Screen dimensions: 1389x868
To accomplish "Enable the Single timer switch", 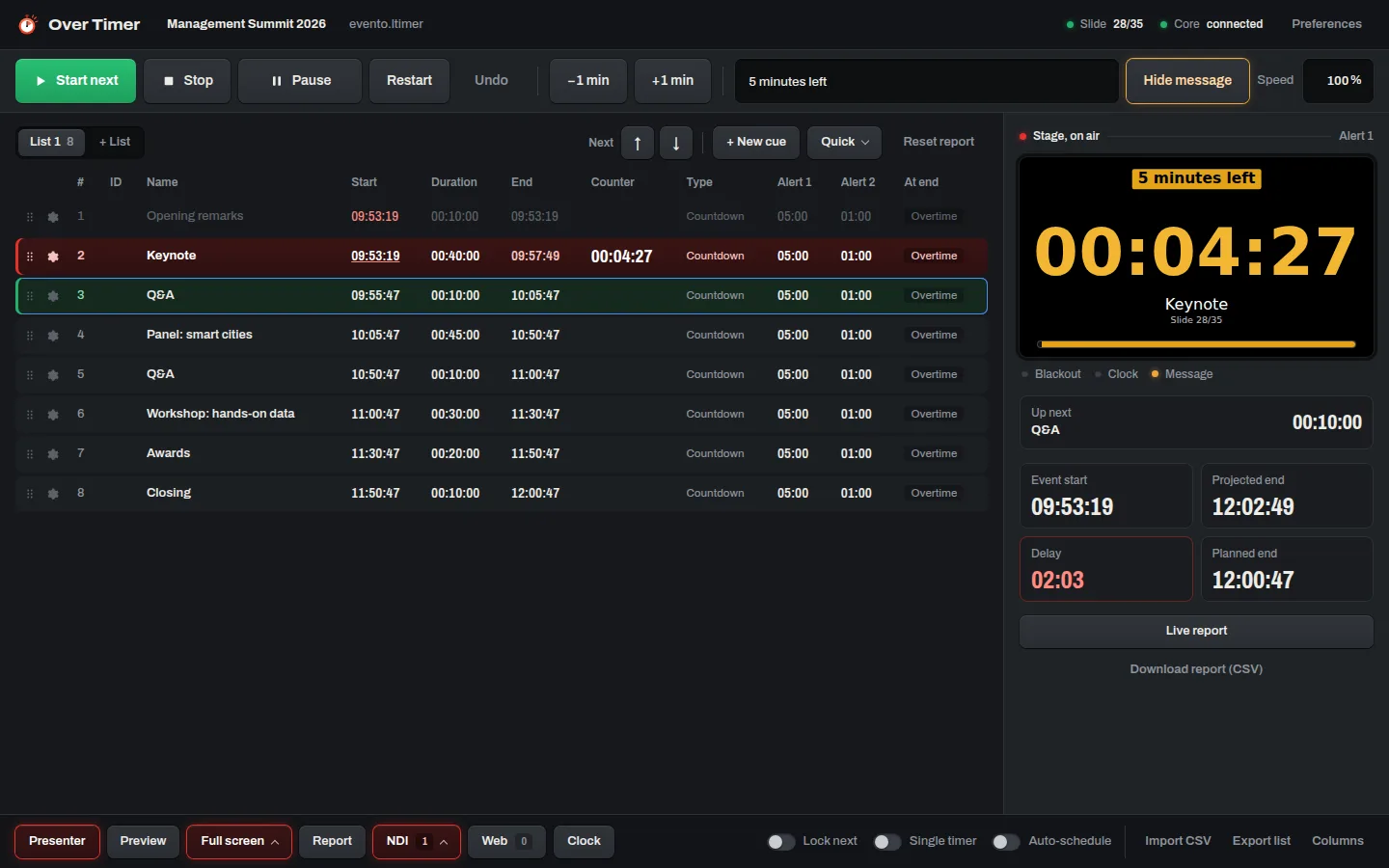I will (x=887, y=842).
